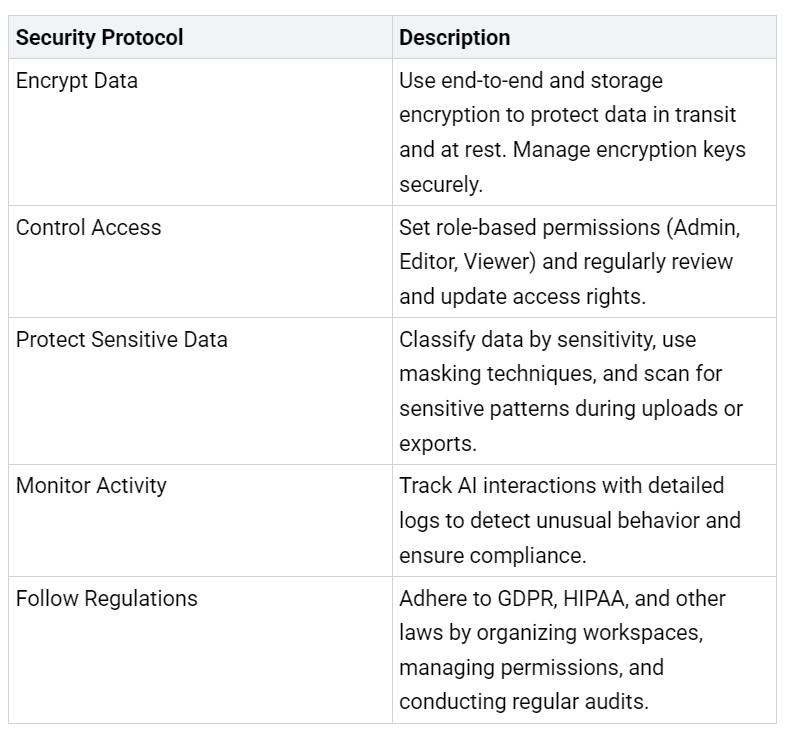The width and height of the screenshot is (786, 733).
Task: Click the "Description" column header
Action: pyautogui.click(x=454, y=38)
